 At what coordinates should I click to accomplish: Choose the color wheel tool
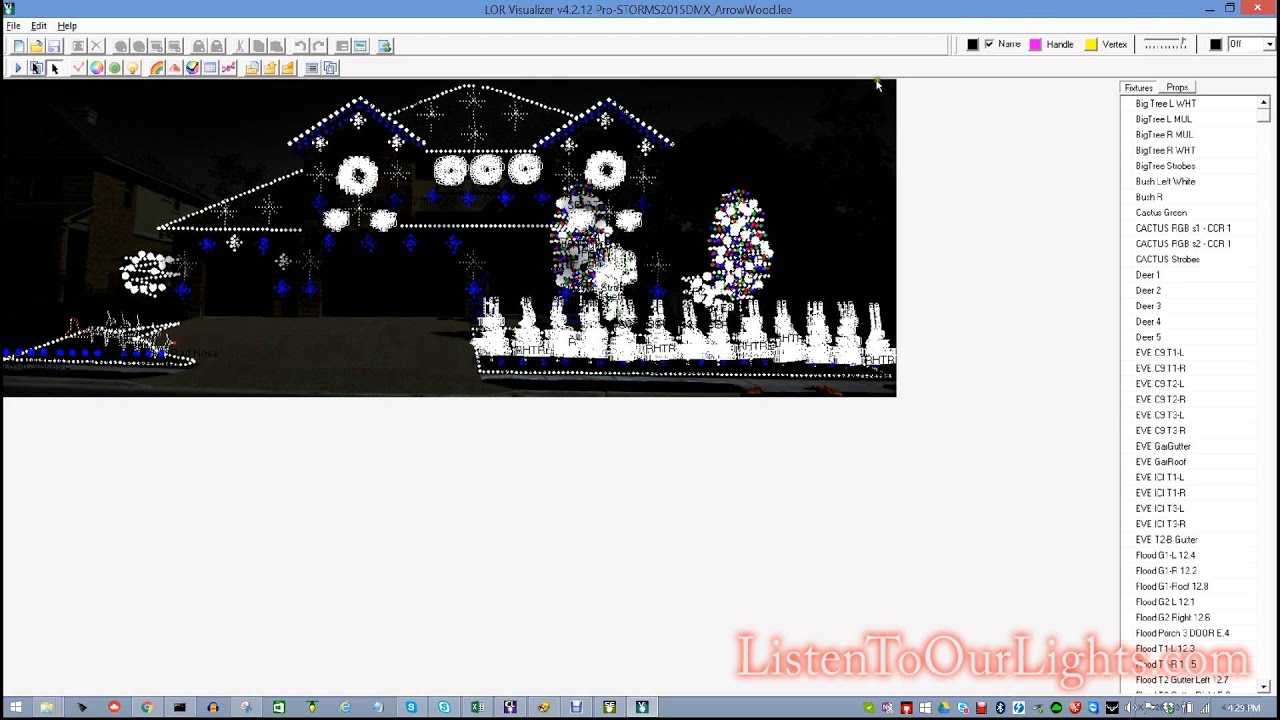pos(97,68)
